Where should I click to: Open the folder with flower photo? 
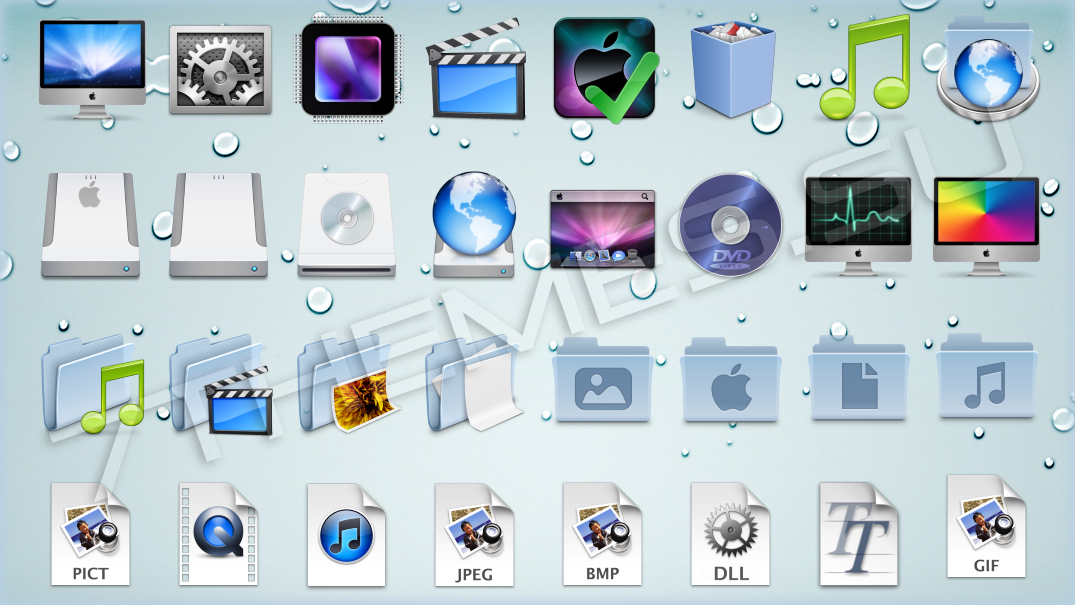pyautogui.click(x=349, y=383)
